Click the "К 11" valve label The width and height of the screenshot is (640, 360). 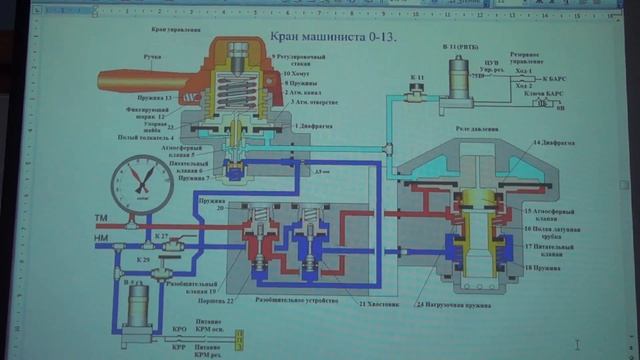click(417, 77)
